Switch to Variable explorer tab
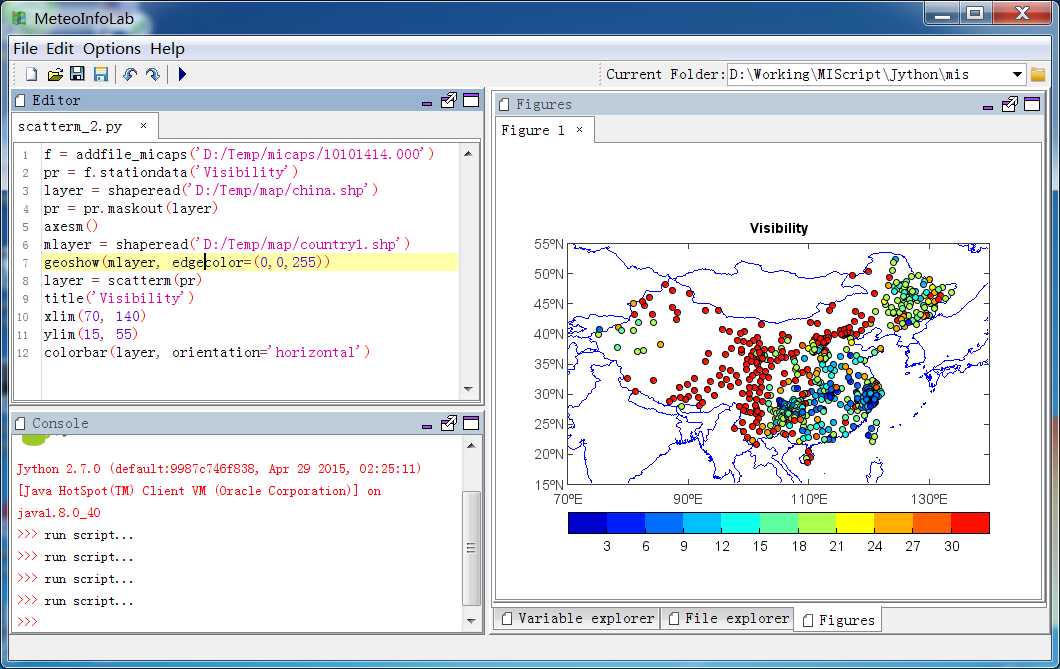The height and width of the screenshot is (669, 1060). (578, 618)
